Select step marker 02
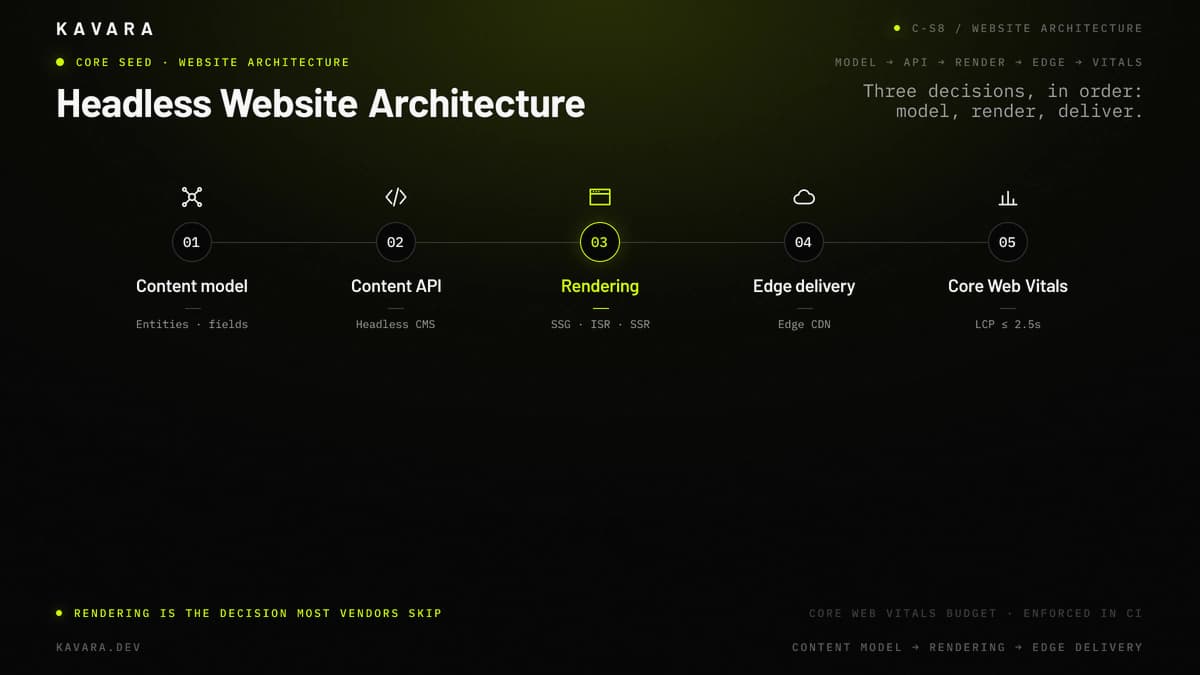Image resolution: width=1200 pixels, height=675 pixels. pos(396,242)
